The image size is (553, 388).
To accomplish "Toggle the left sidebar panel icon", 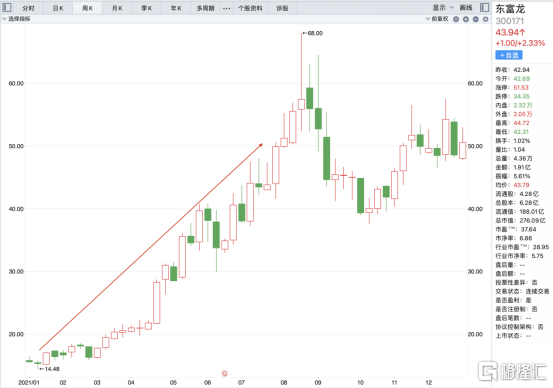I will click(x=7, y=7).
